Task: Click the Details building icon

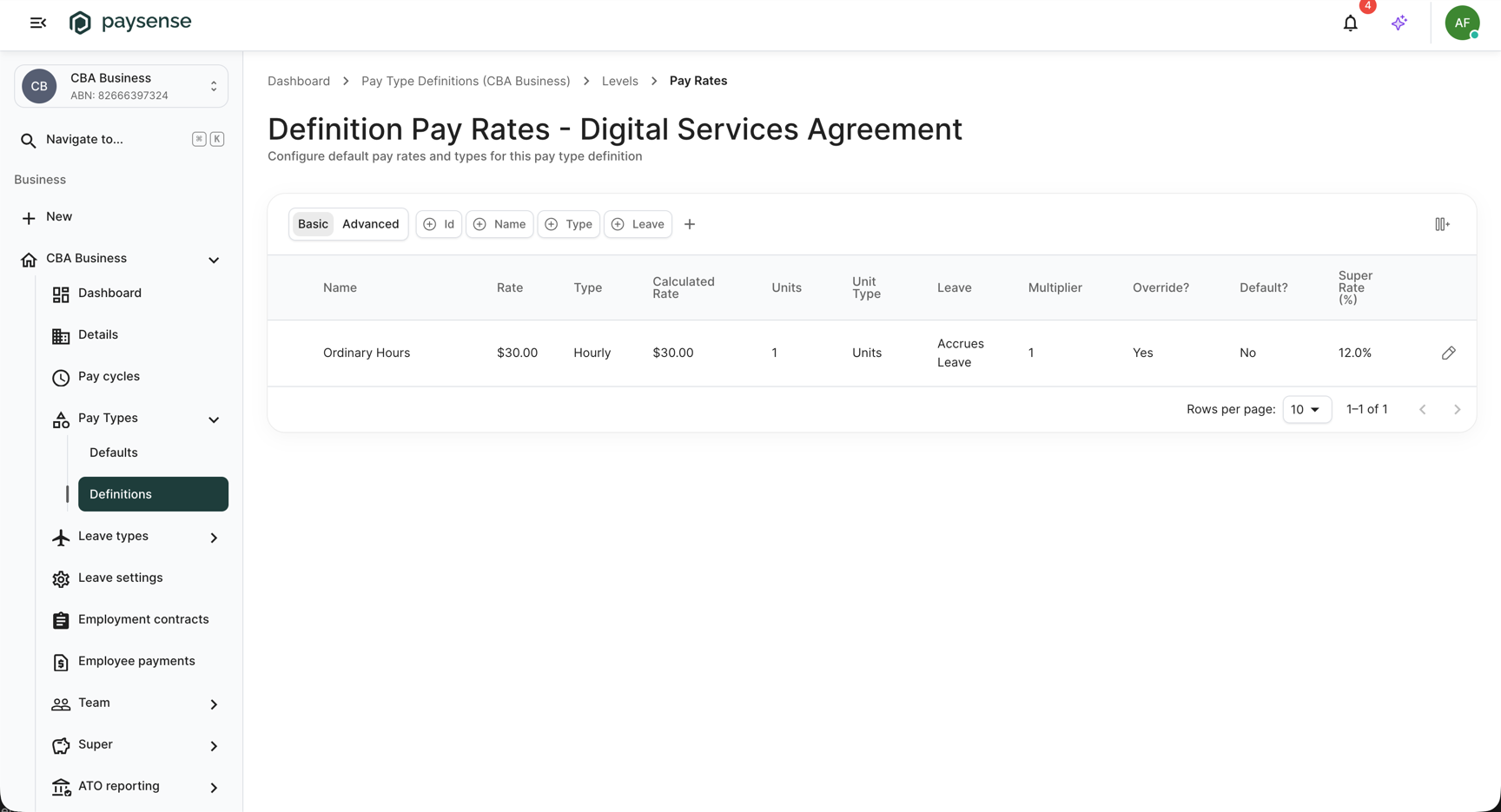Action: pyautogui.click(x=61, y=336)
